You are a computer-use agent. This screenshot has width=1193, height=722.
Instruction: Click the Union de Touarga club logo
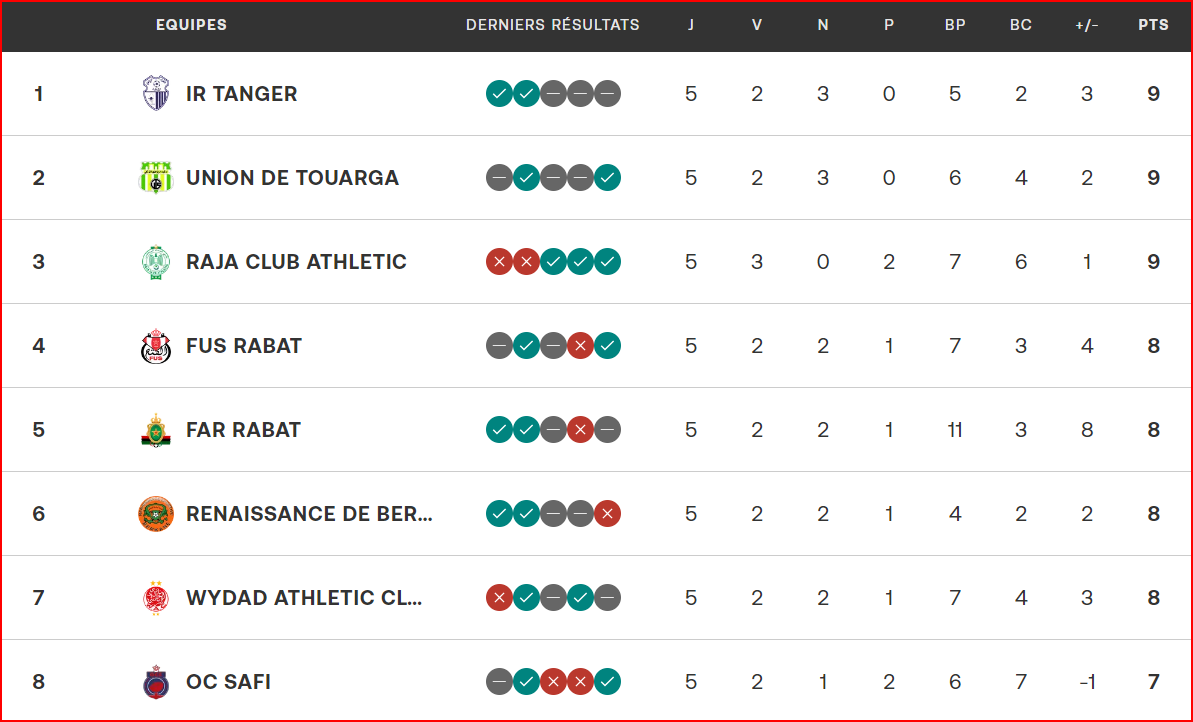coord(156,177)
